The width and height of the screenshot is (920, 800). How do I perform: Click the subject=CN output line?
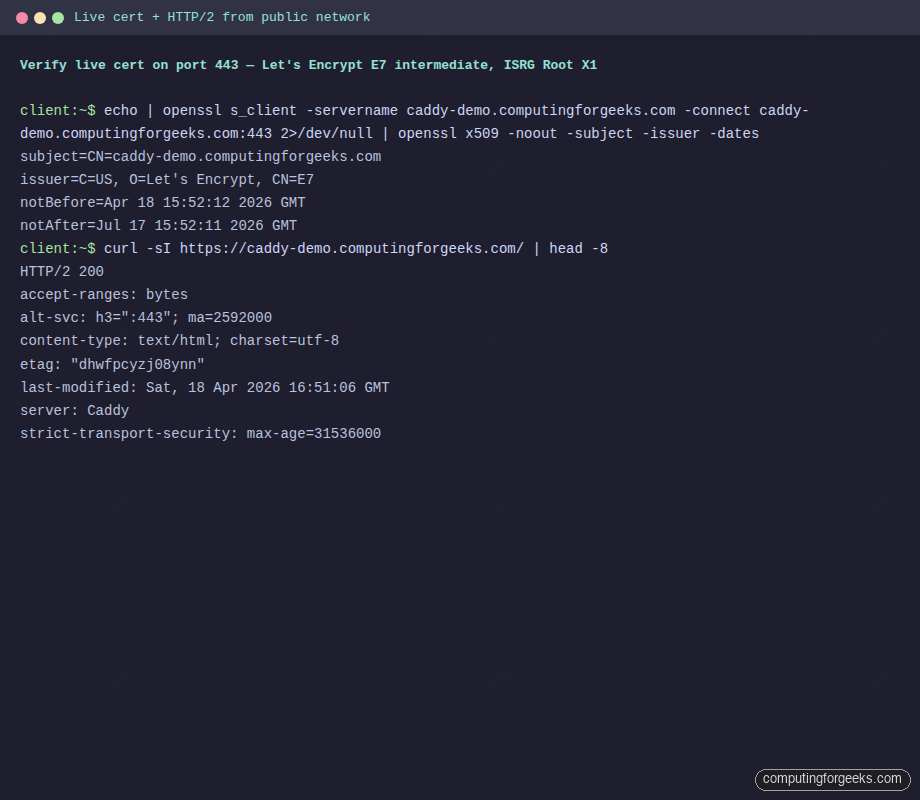tap(200, 156)
